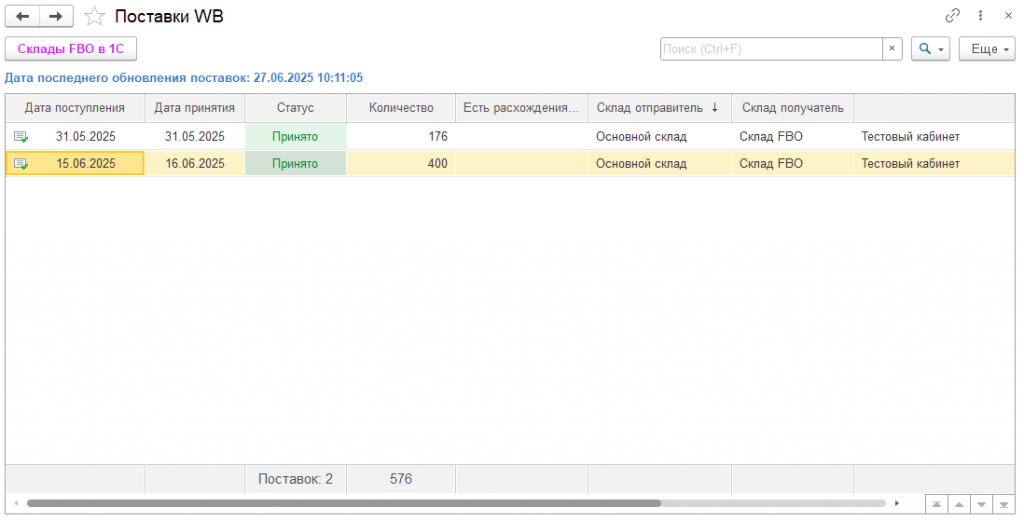1024x520 pixels.
Task: Open Склады FBO в 1С
Action: tap(71, 49)
